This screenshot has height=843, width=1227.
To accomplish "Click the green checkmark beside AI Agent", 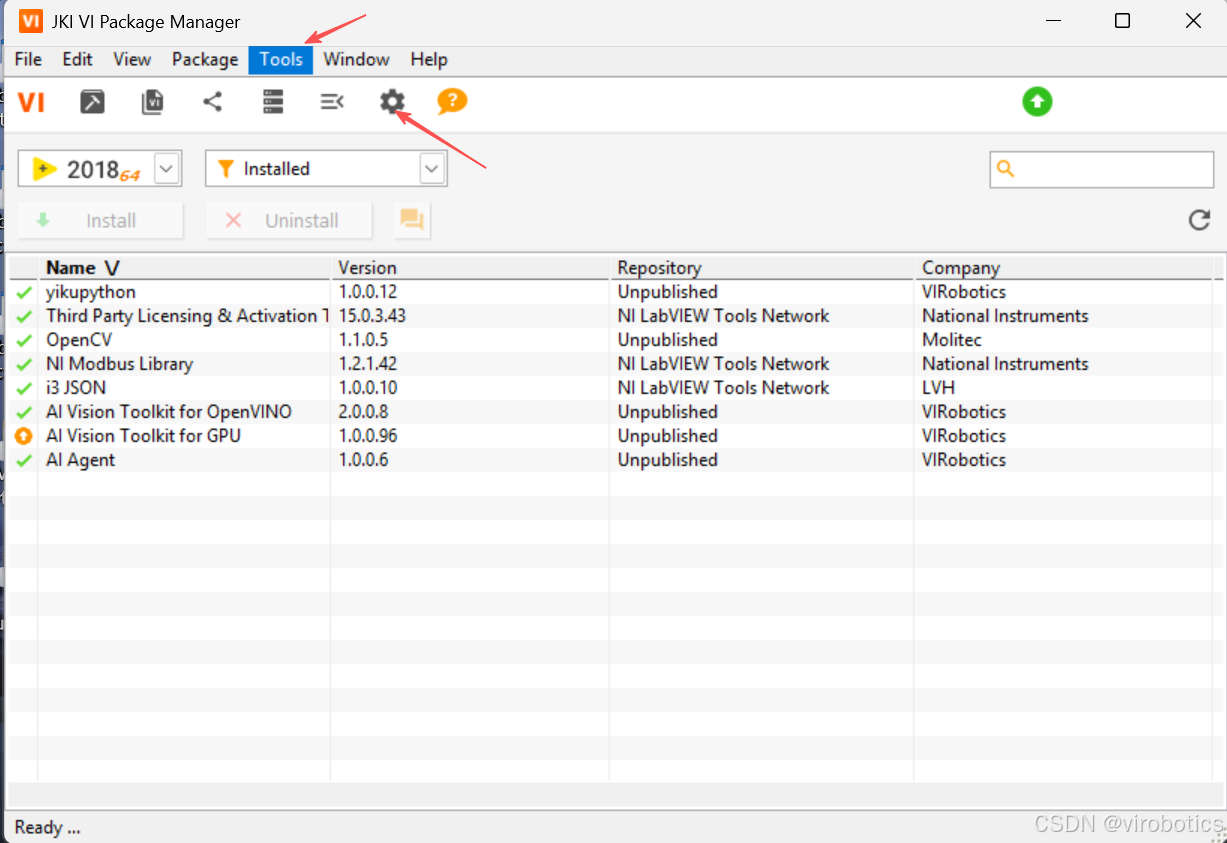I will (24, 461).
